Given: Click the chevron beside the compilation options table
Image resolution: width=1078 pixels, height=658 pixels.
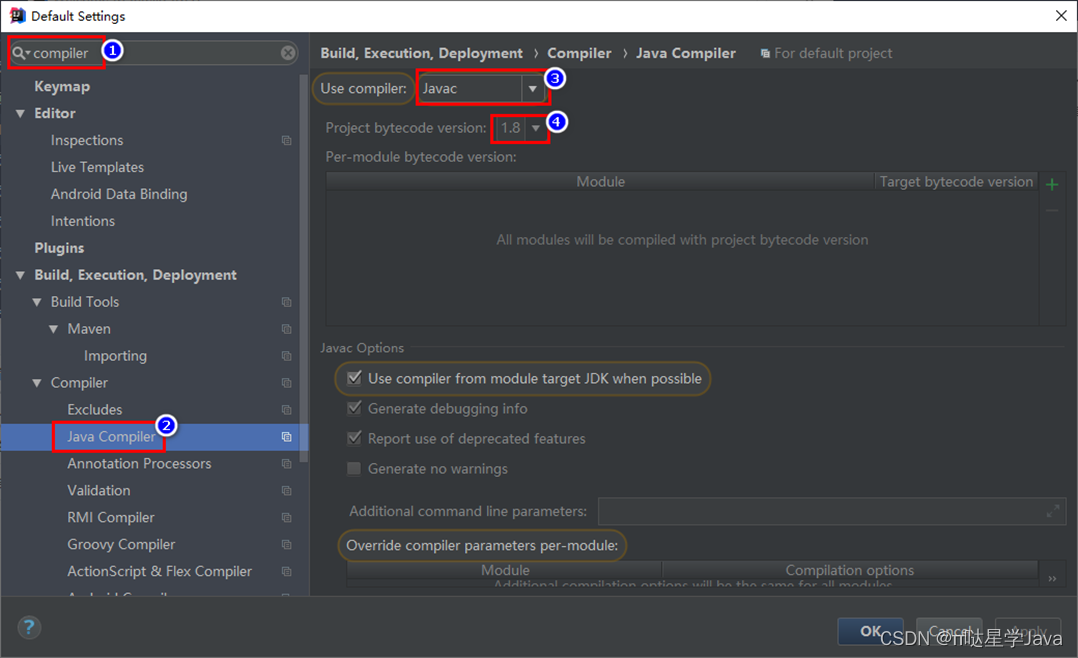Looking at the screenshot, I should click(x=1052, y=579).
